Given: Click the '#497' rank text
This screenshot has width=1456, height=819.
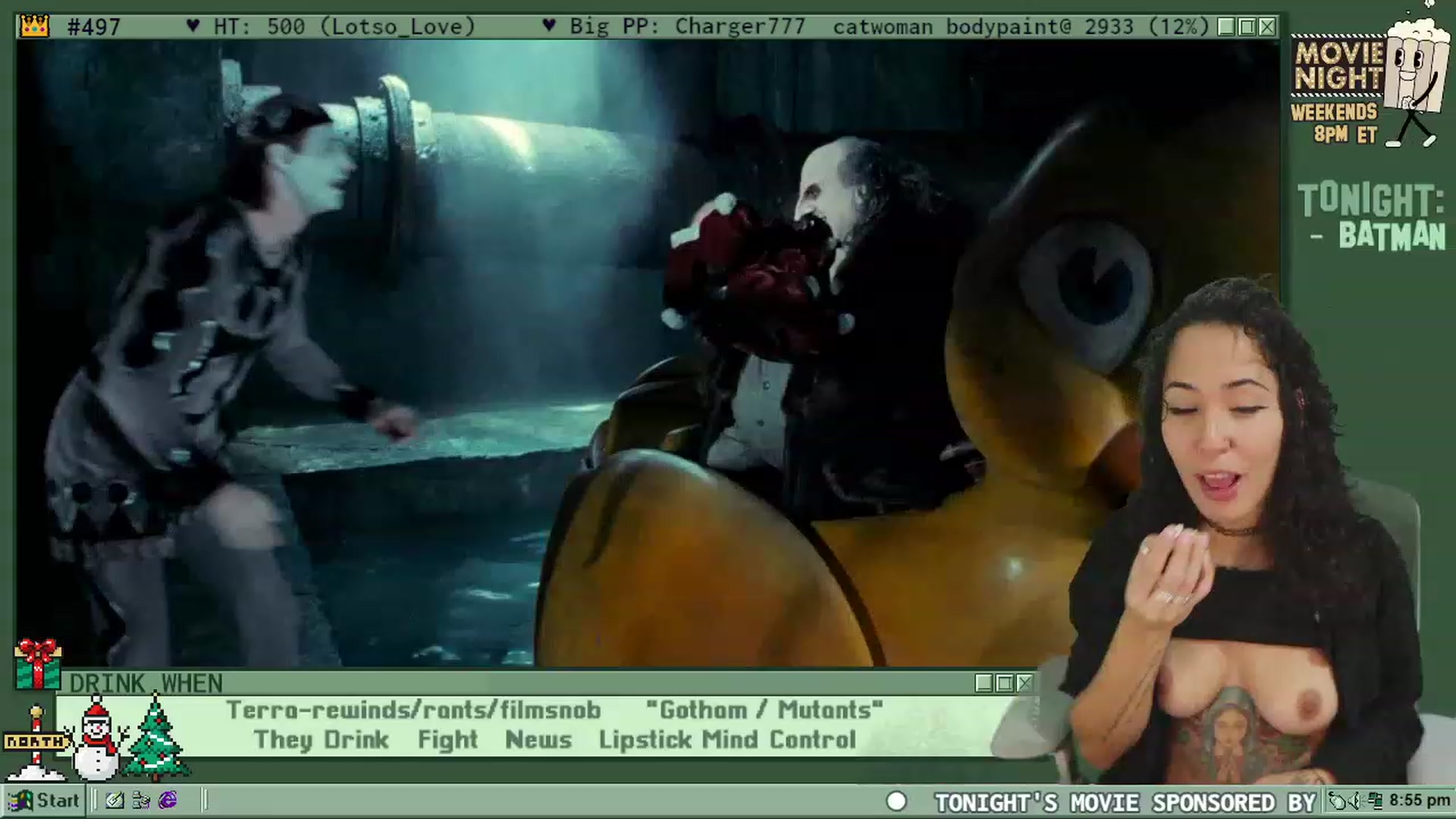Looking at the screenshot, I should (93, 27).
